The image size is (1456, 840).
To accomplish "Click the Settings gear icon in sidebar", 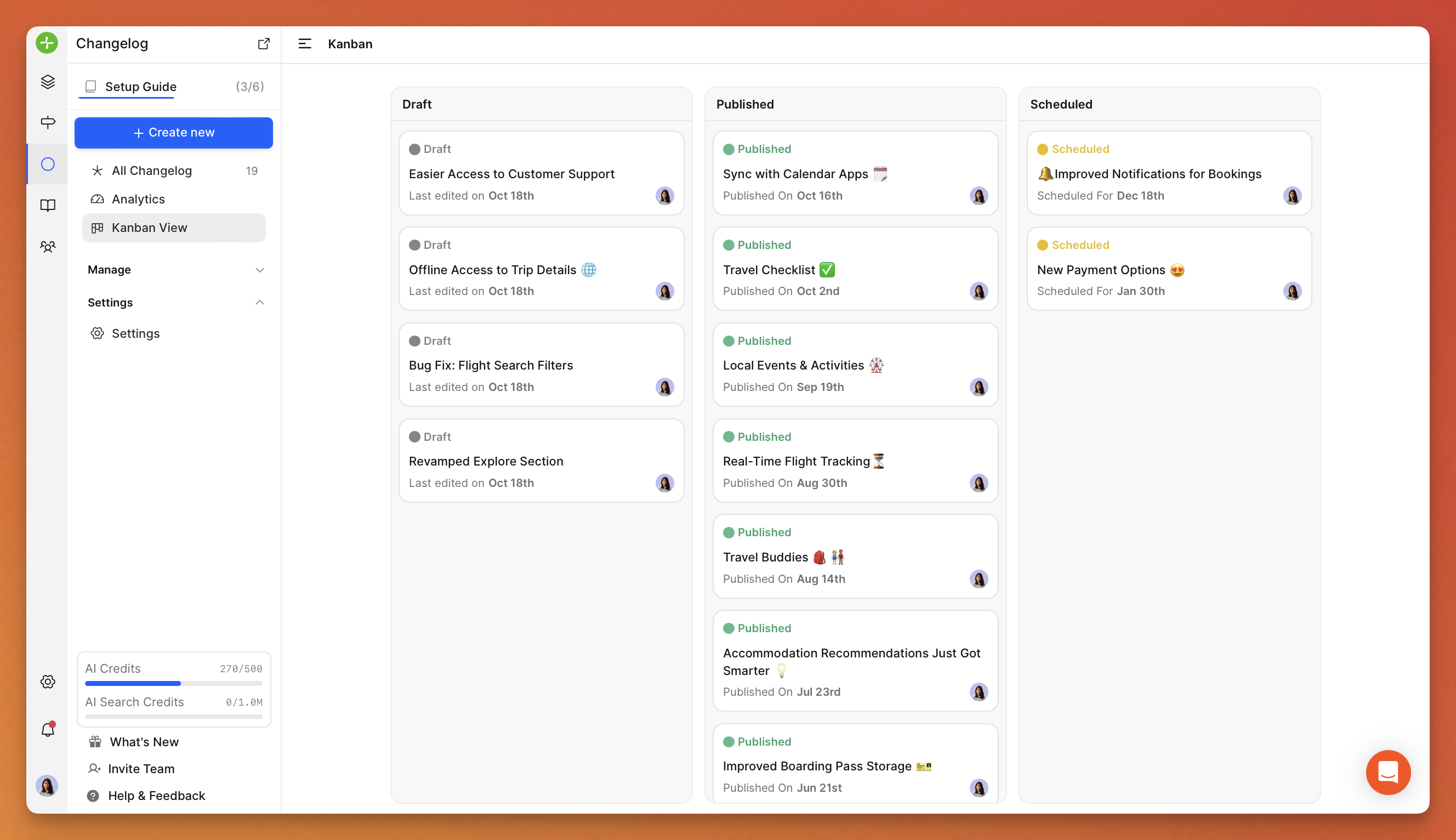I will (98, 333).
